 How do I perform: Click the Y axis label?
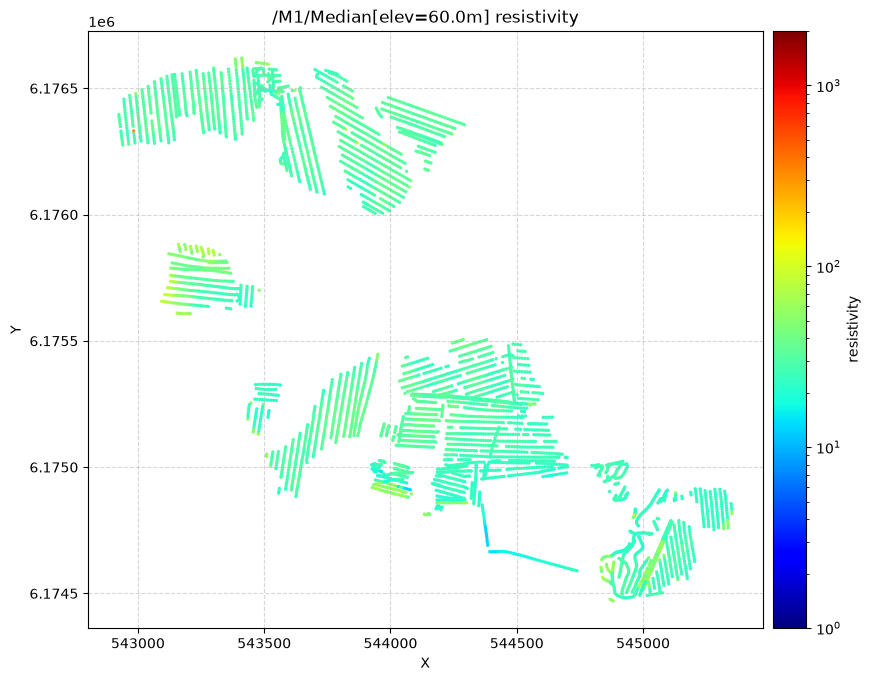(16, 330)
